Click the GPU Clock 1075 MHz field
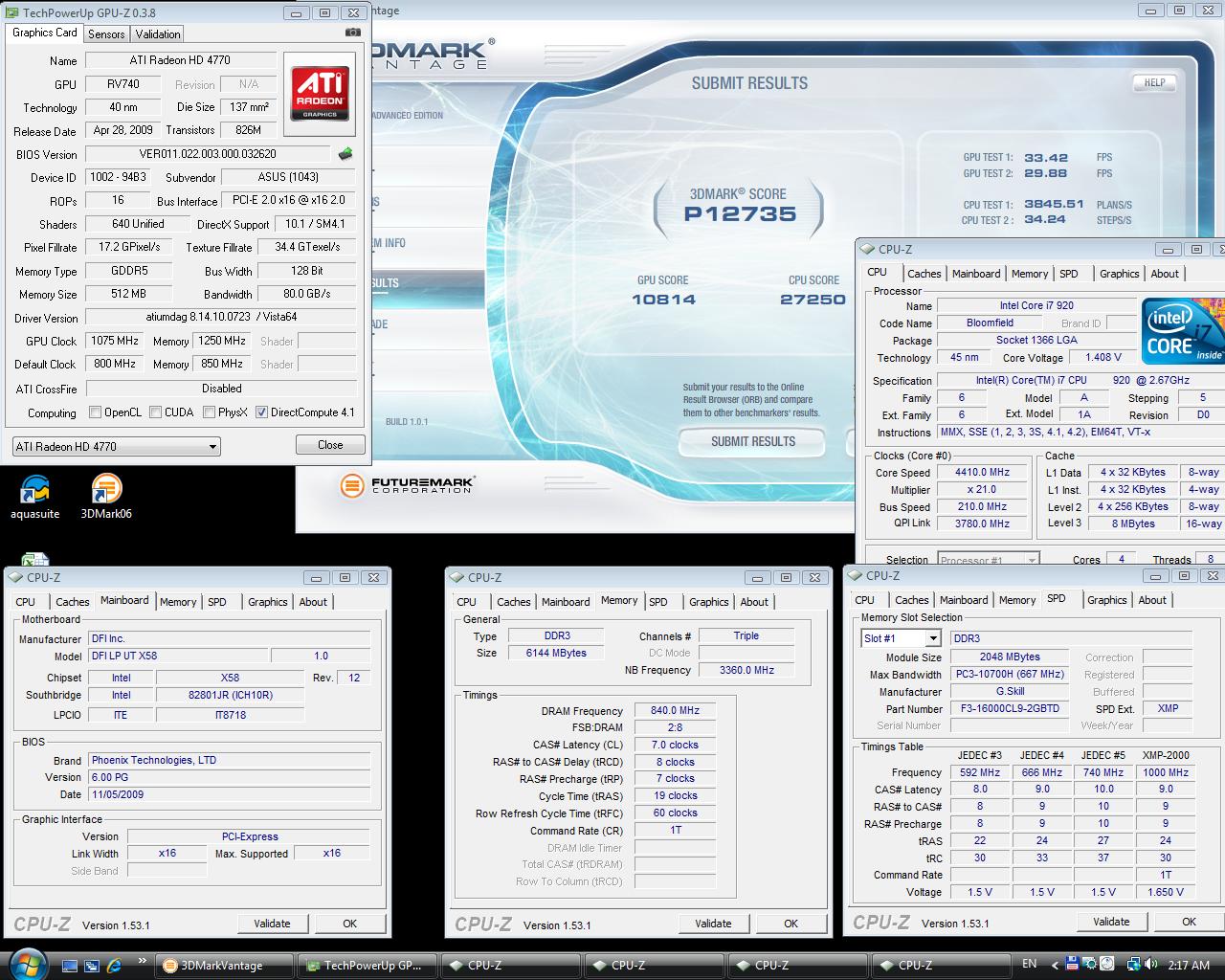The width and height of the screenshot is (1225, 980). [x=115, y=341]
